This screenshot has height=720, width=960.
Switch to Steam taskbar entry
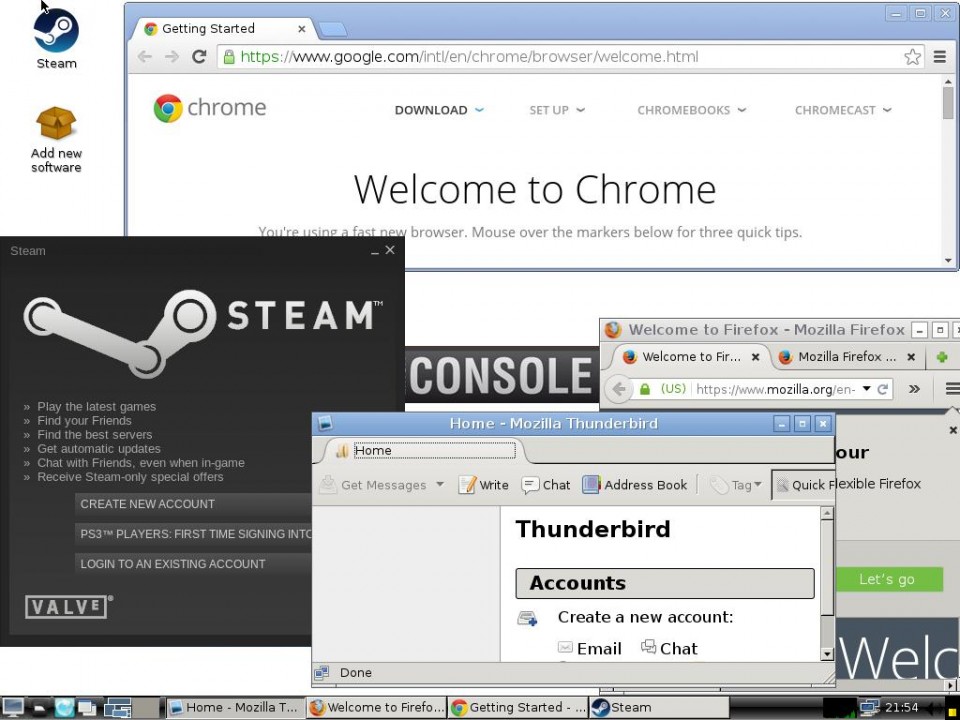(x=658, y=708)
